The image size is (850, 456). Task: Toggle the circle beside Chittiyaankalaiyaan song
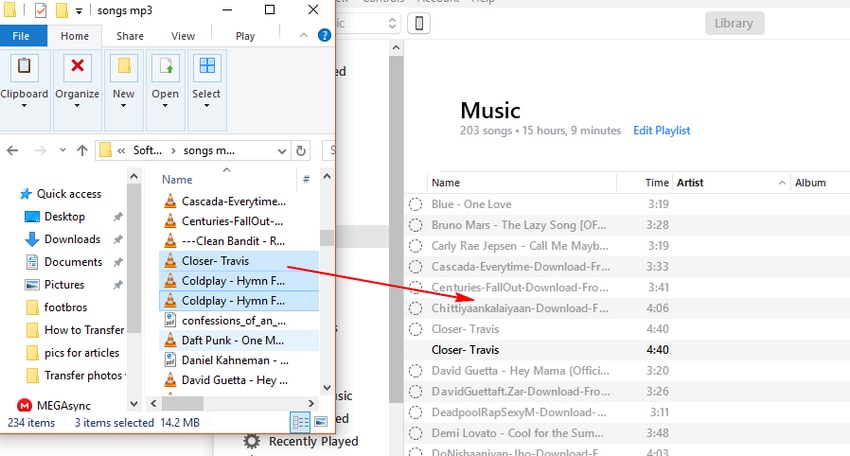[415, 309]
